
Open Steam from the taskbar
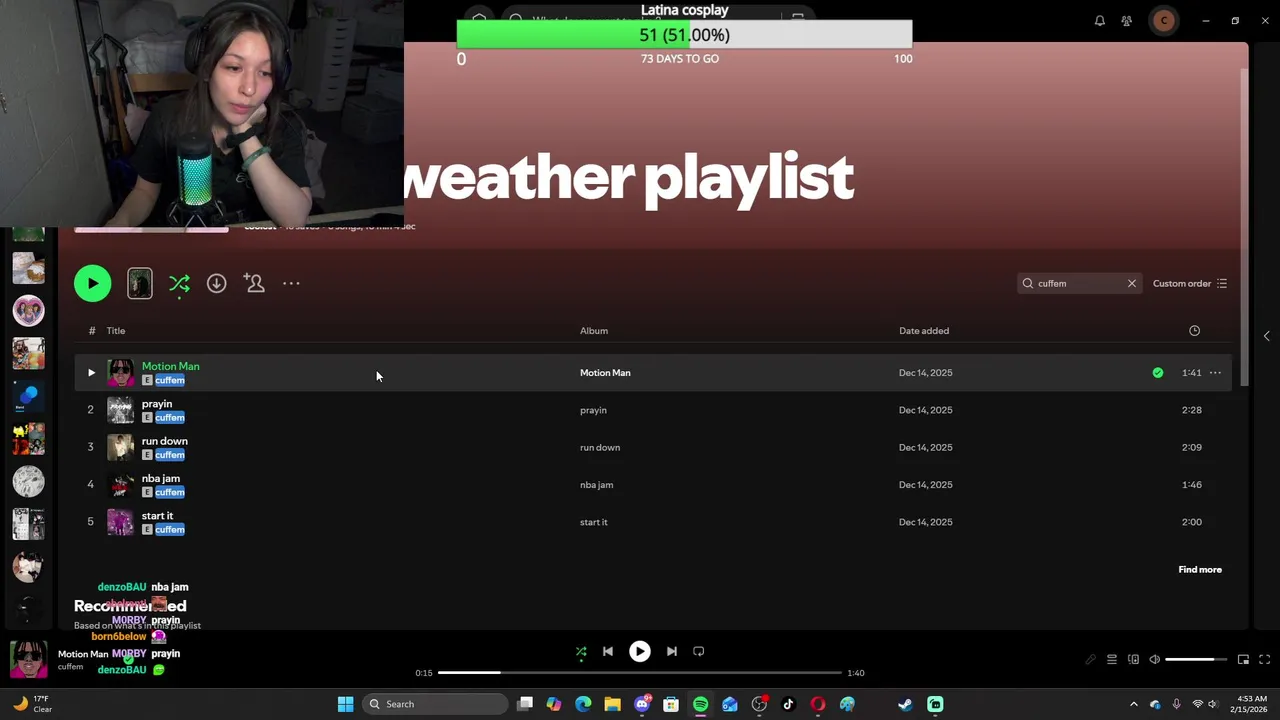(x=905, y=704)
